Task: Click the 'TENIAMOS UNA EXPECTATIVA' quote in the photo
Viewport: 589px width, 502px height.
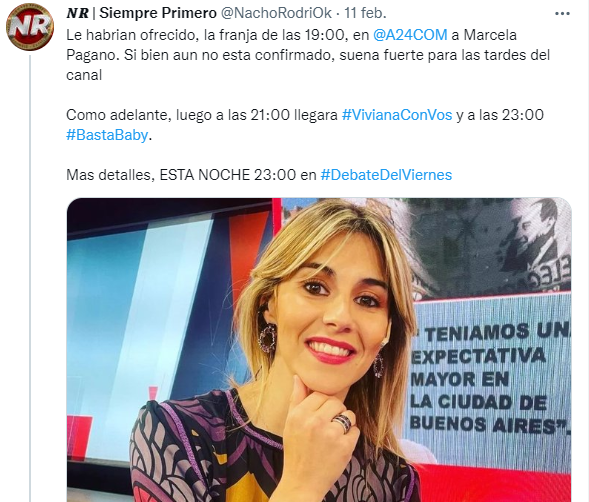Action: (x=488, y=380)
